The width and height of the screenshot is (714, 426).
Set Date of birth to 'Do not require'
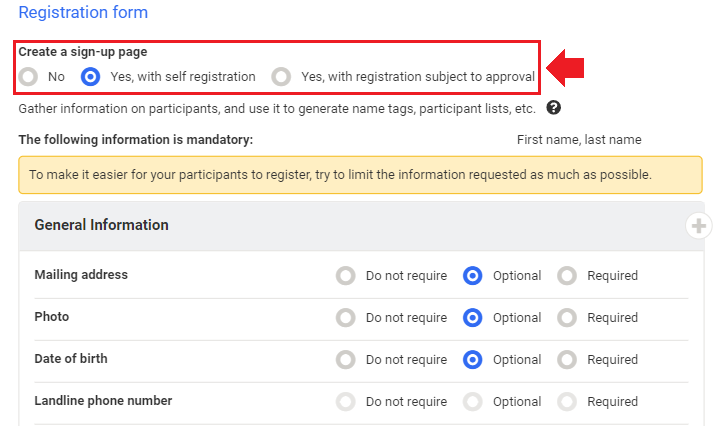coord(346,360)
